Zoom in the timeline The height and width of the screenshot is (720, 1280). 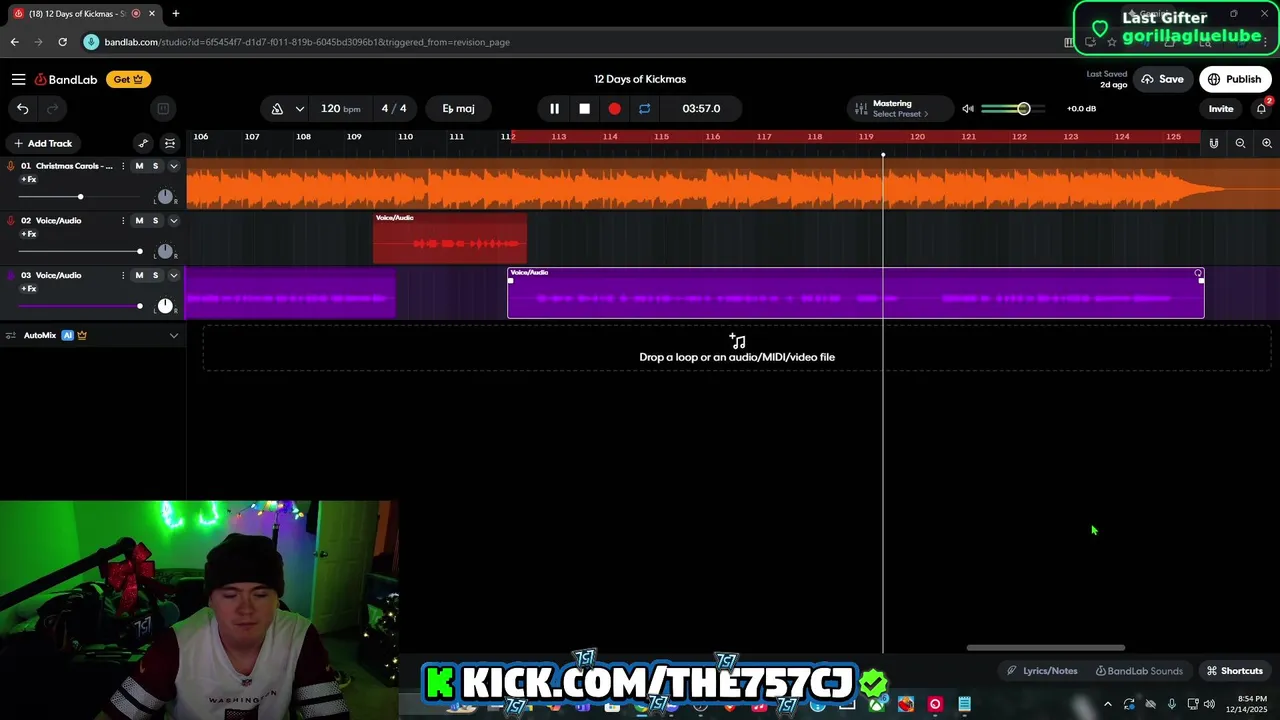[x=1266, y=143]
